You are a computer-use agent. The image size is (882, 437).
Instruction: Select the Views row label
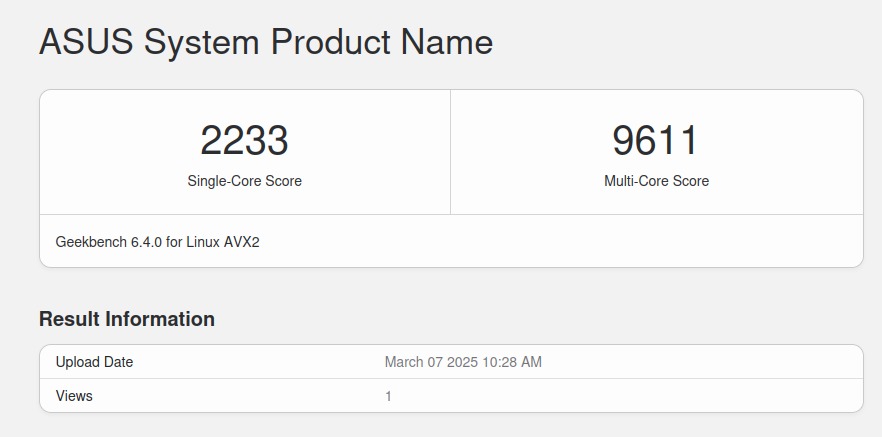click(x=74, y=396)
